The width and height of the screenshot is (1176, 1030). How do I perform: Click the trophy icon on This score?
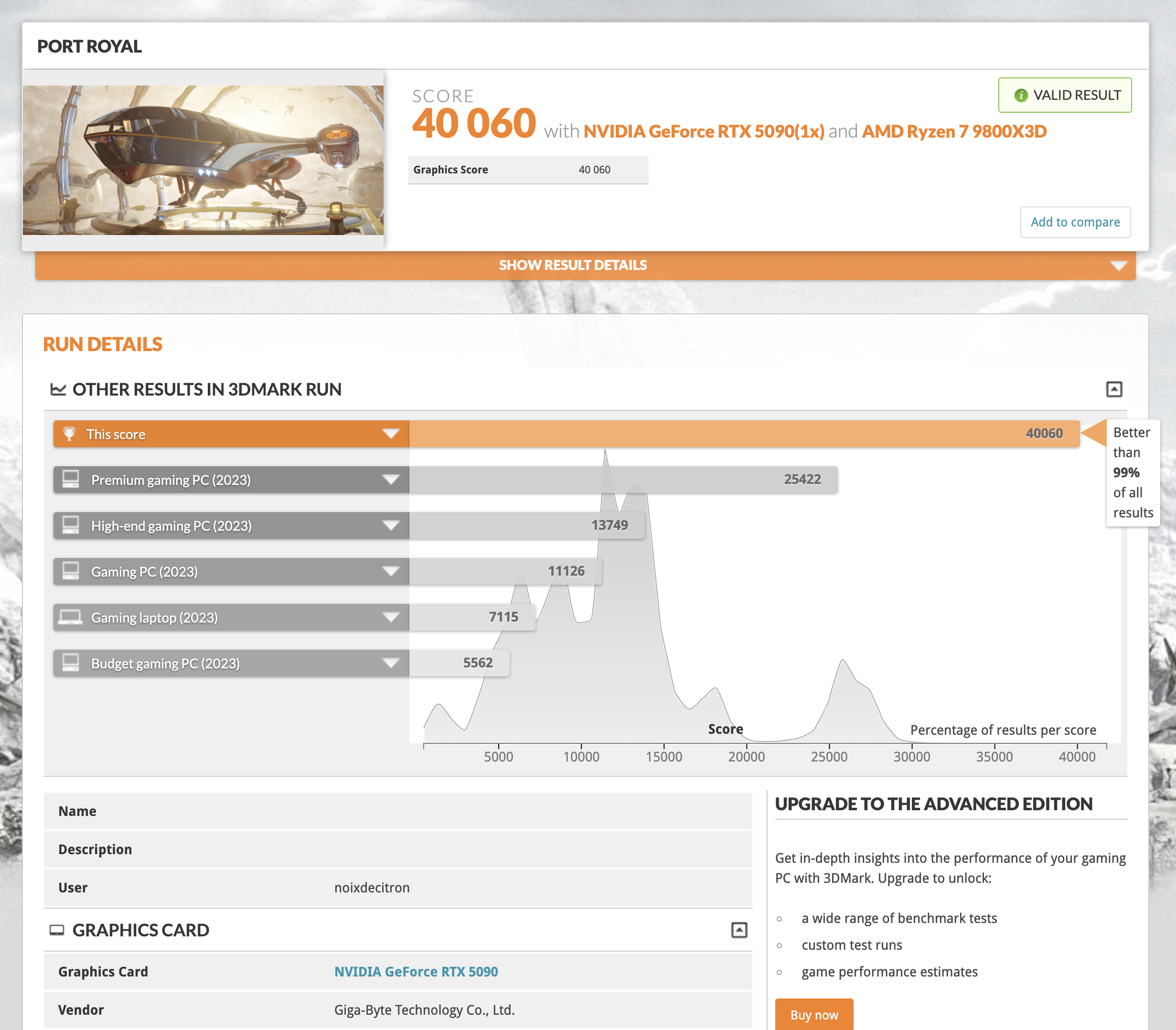click(x=69, y=434)
